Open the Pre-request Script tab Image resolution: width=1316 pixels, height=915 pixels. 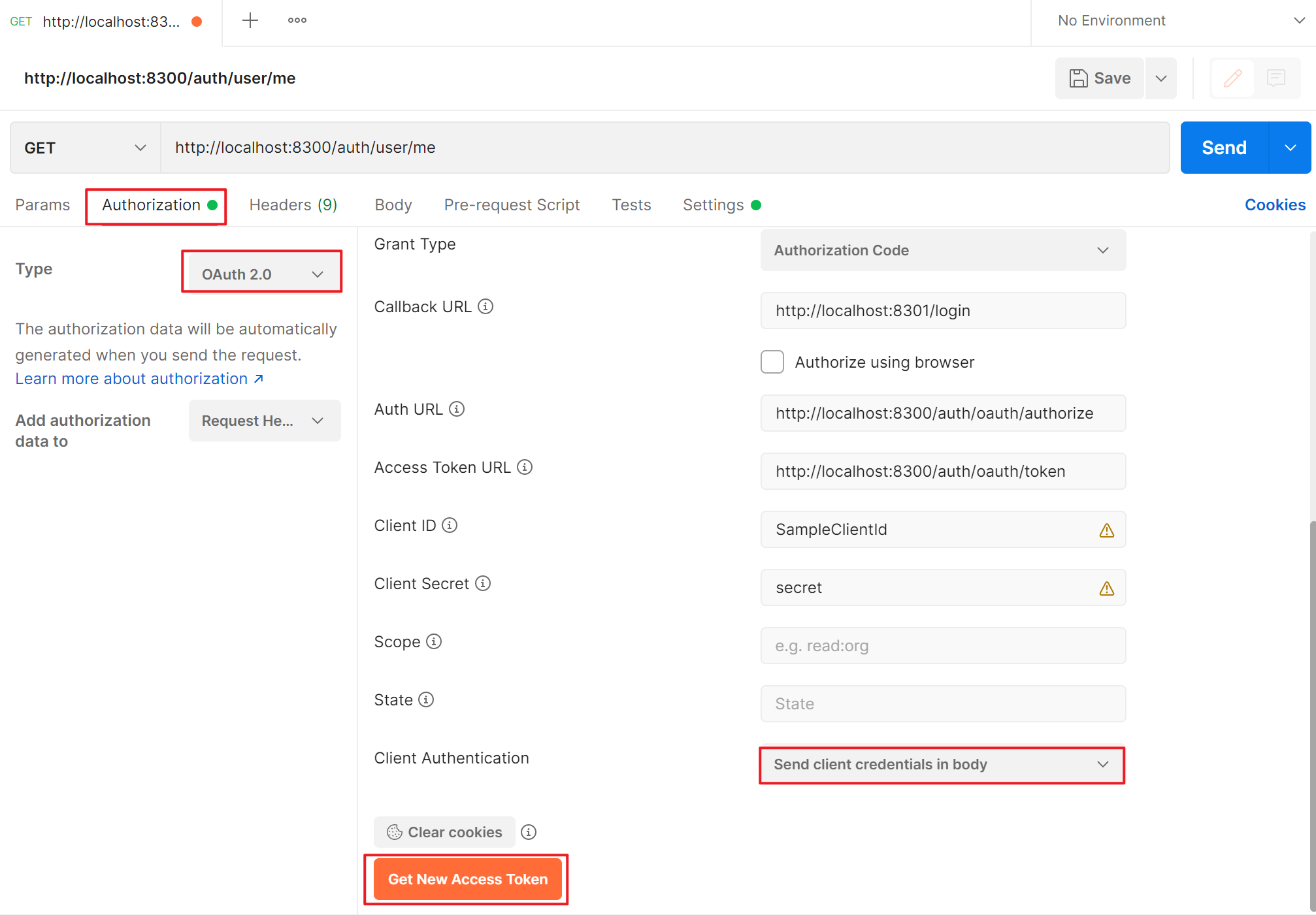pyautogui.click(x=512, y=205)
